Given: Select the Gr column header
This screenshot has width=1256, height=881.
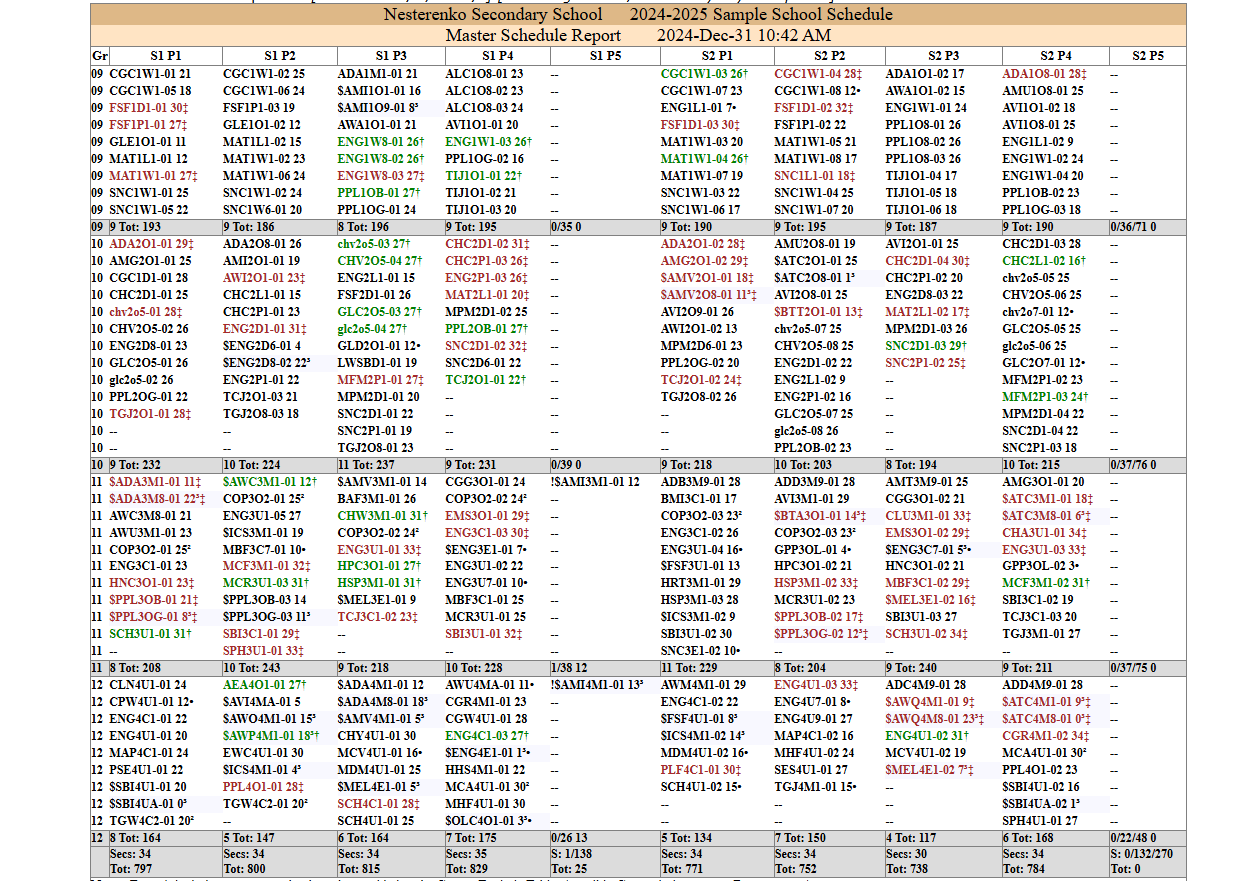Looking at the screenshot, I should click(99, 56).
